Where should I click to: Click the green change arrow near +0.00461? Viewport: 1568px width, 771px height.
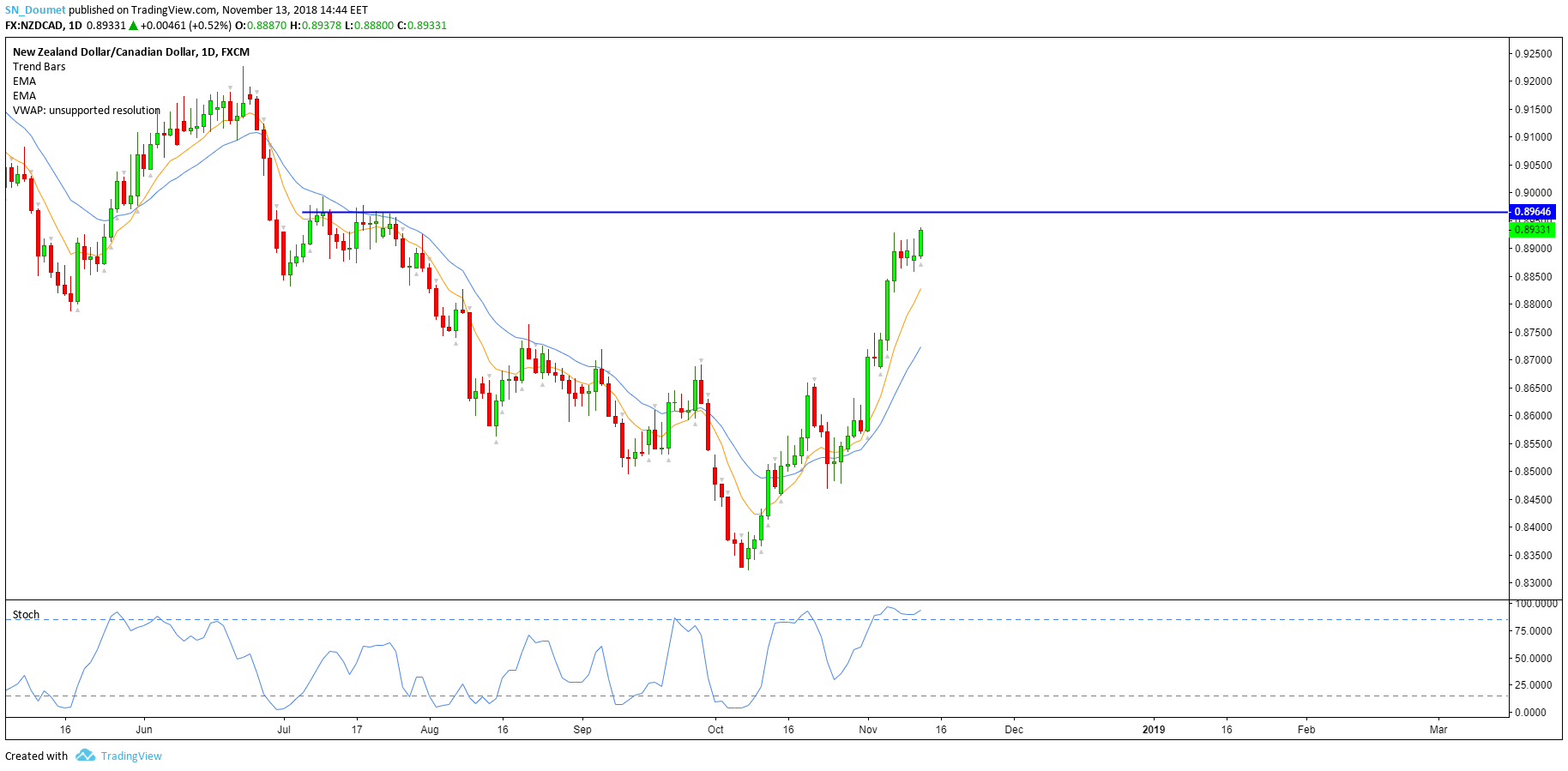(133, 26)
